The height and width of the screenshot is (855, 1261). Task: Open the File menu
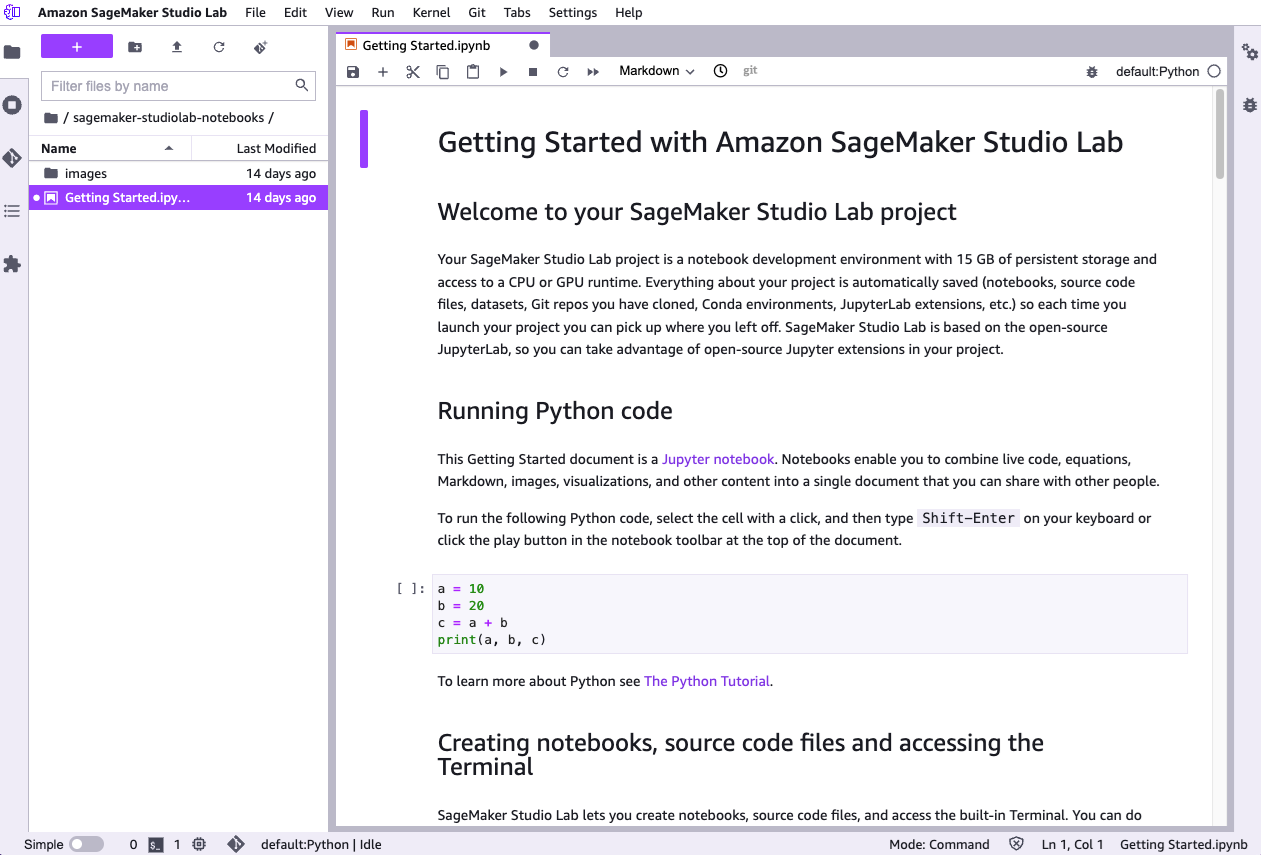pyautogui.click(x=255, y=13)
